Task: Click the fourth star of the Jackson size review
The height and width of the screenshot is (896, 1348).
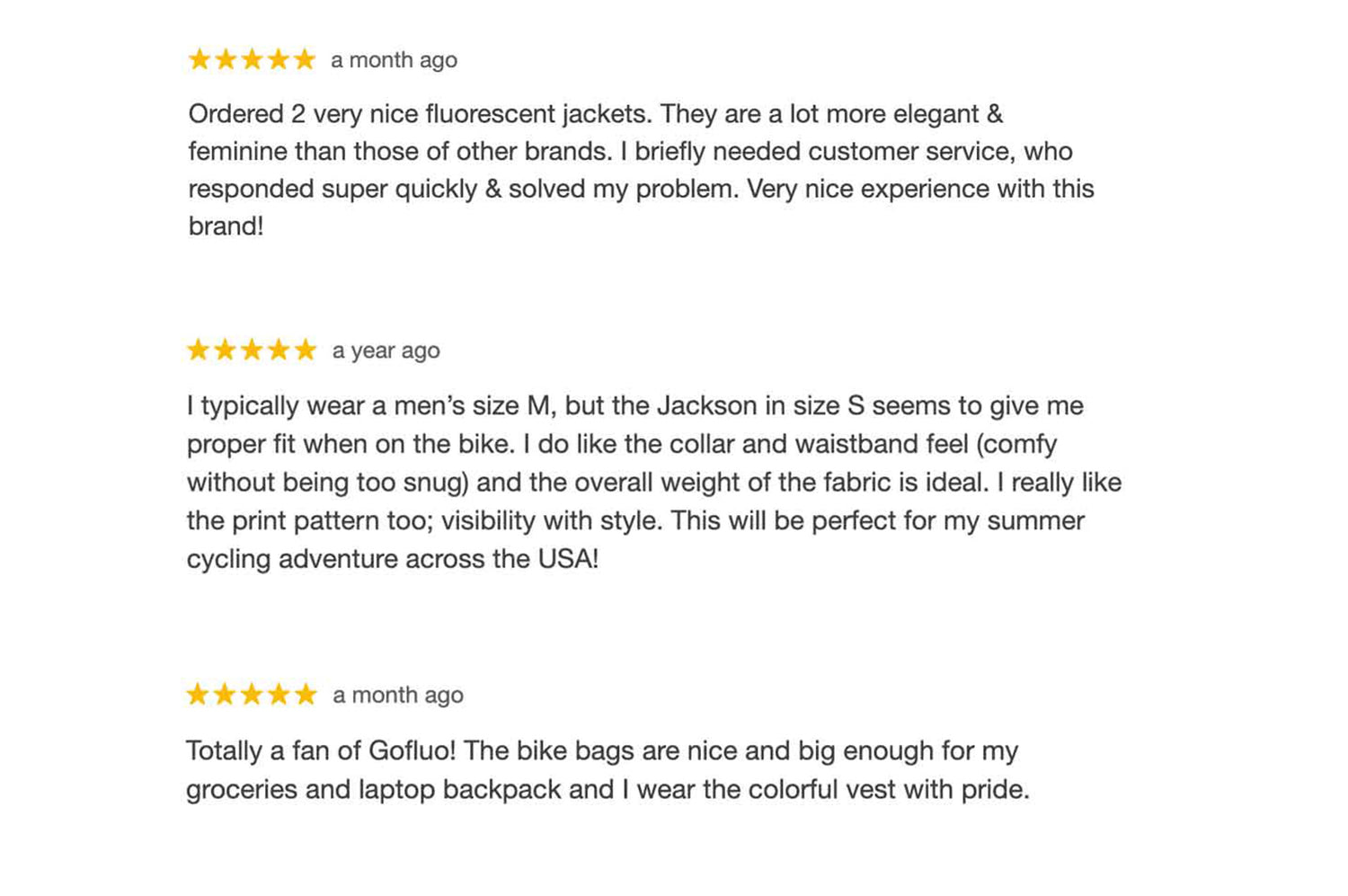Action: pos(279,350)
